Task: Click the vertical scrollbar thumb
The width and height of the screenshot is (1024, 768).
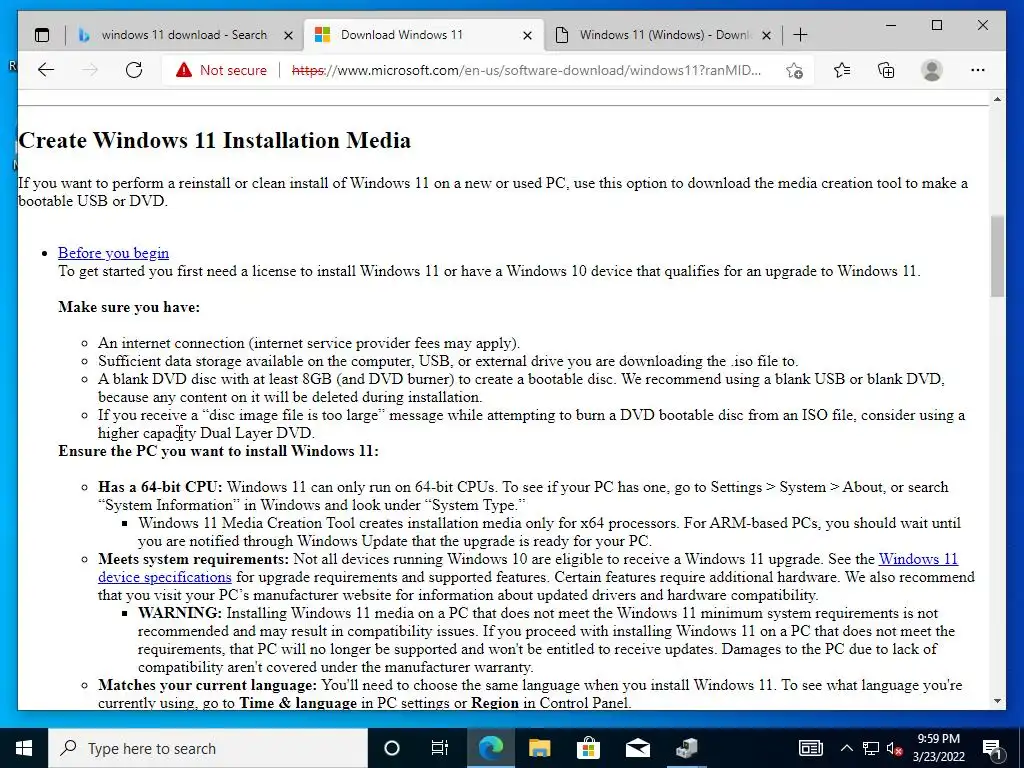Action: click(997, 256)
